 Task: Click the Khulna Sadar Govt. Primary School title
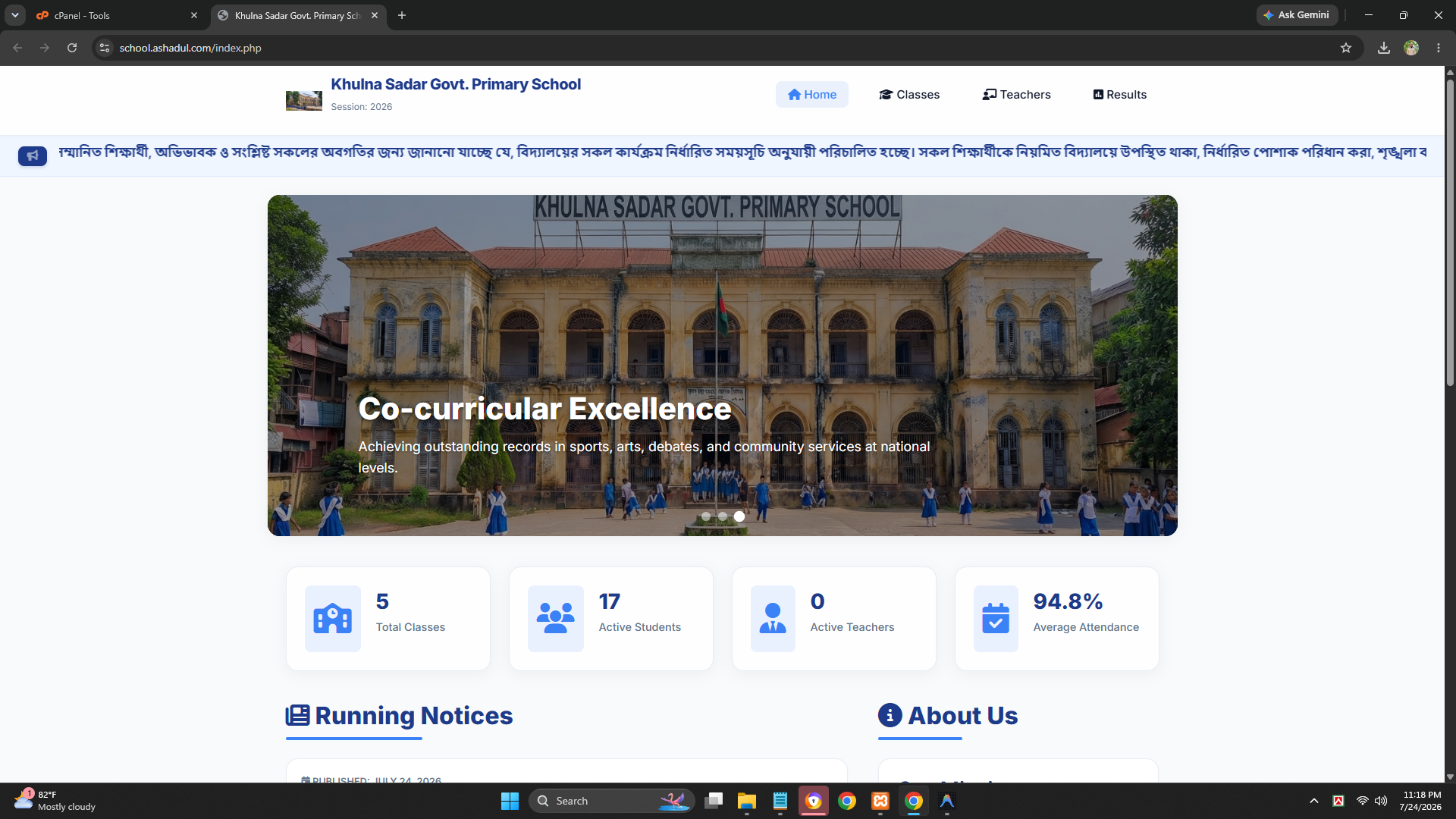(456, 84)
